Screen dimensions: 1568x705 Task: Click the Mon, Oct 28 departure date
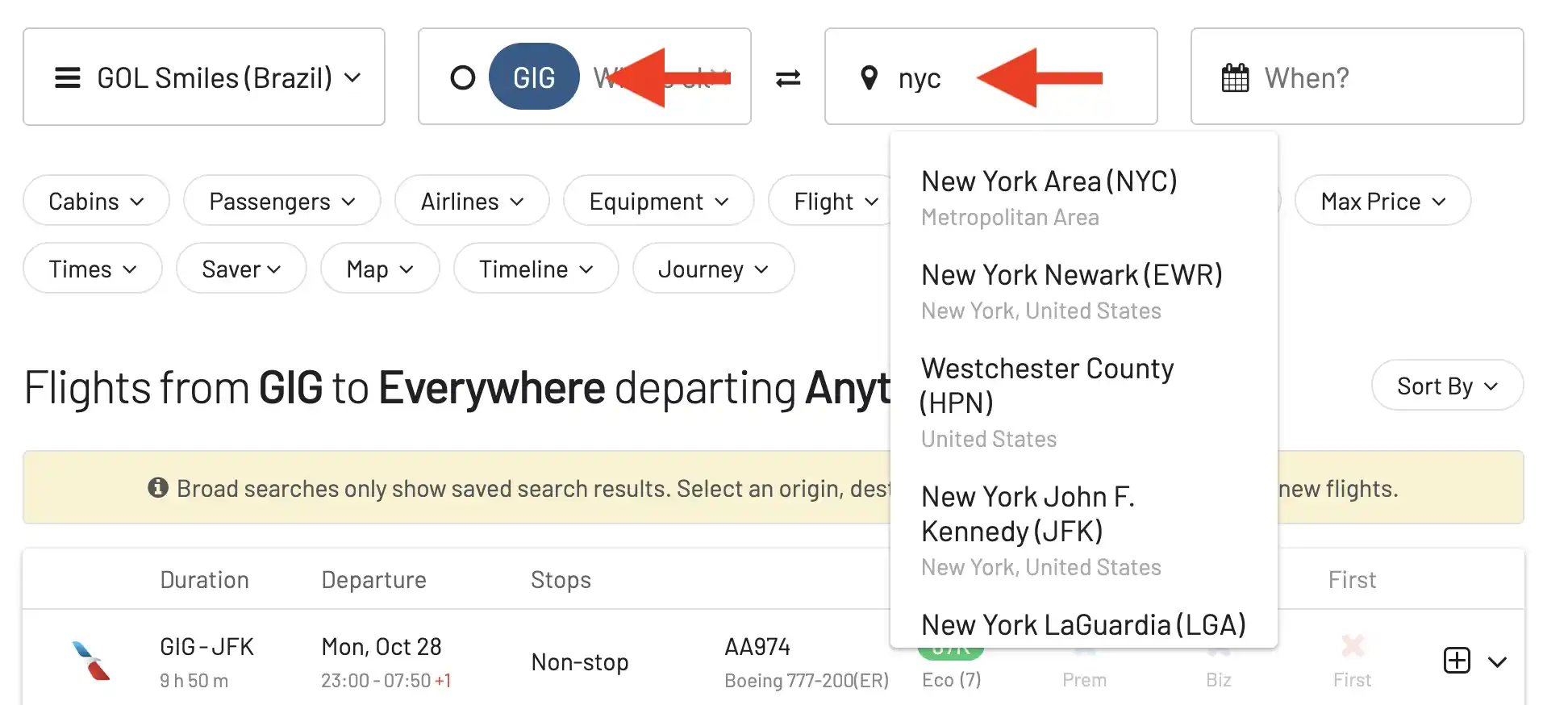click(x=382, y=647)
